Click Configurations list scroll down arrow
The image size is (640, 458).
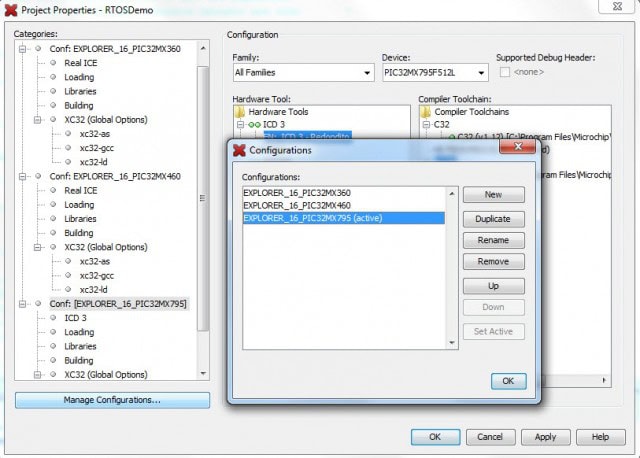point(452,342)
